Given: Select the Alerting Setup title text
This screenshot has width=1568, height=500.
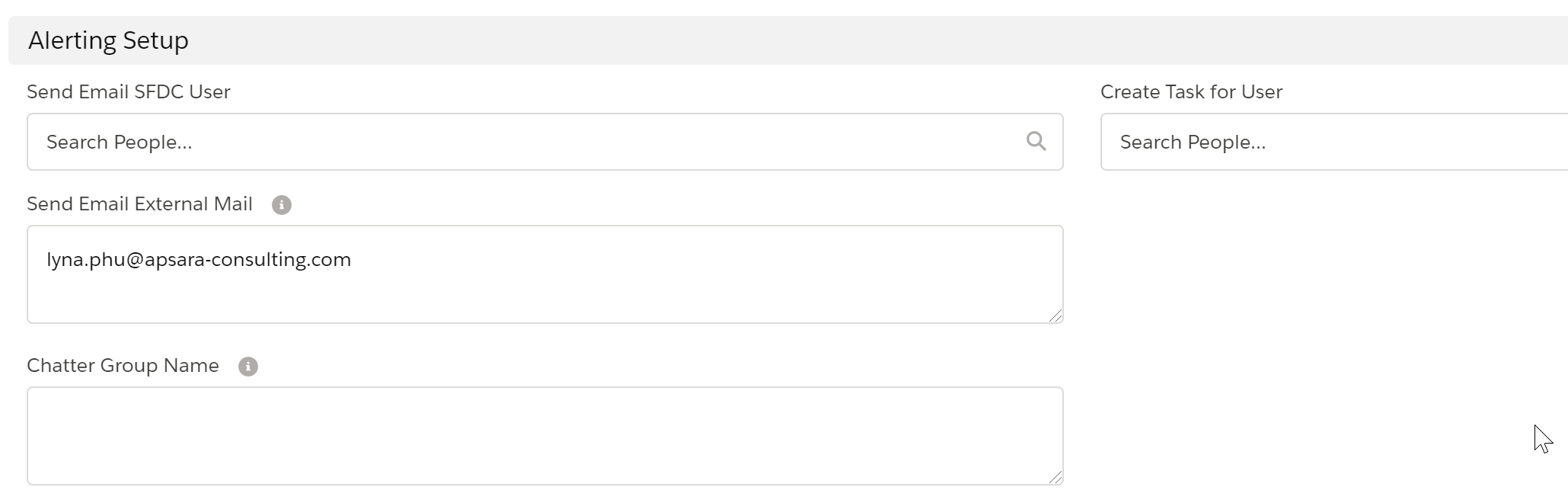Looking at the screenshot, I should pos(108,40).
